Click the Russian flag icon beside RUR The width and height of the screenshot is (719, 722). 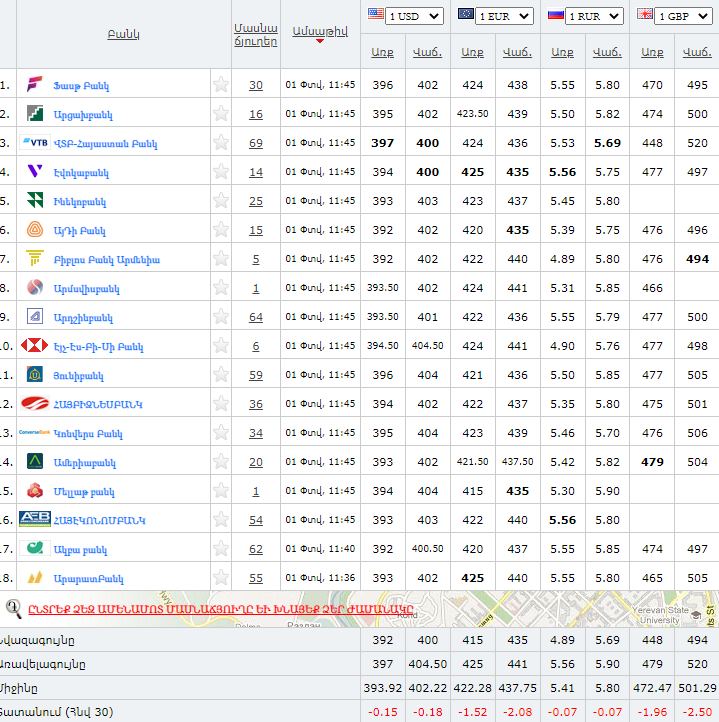555,15
